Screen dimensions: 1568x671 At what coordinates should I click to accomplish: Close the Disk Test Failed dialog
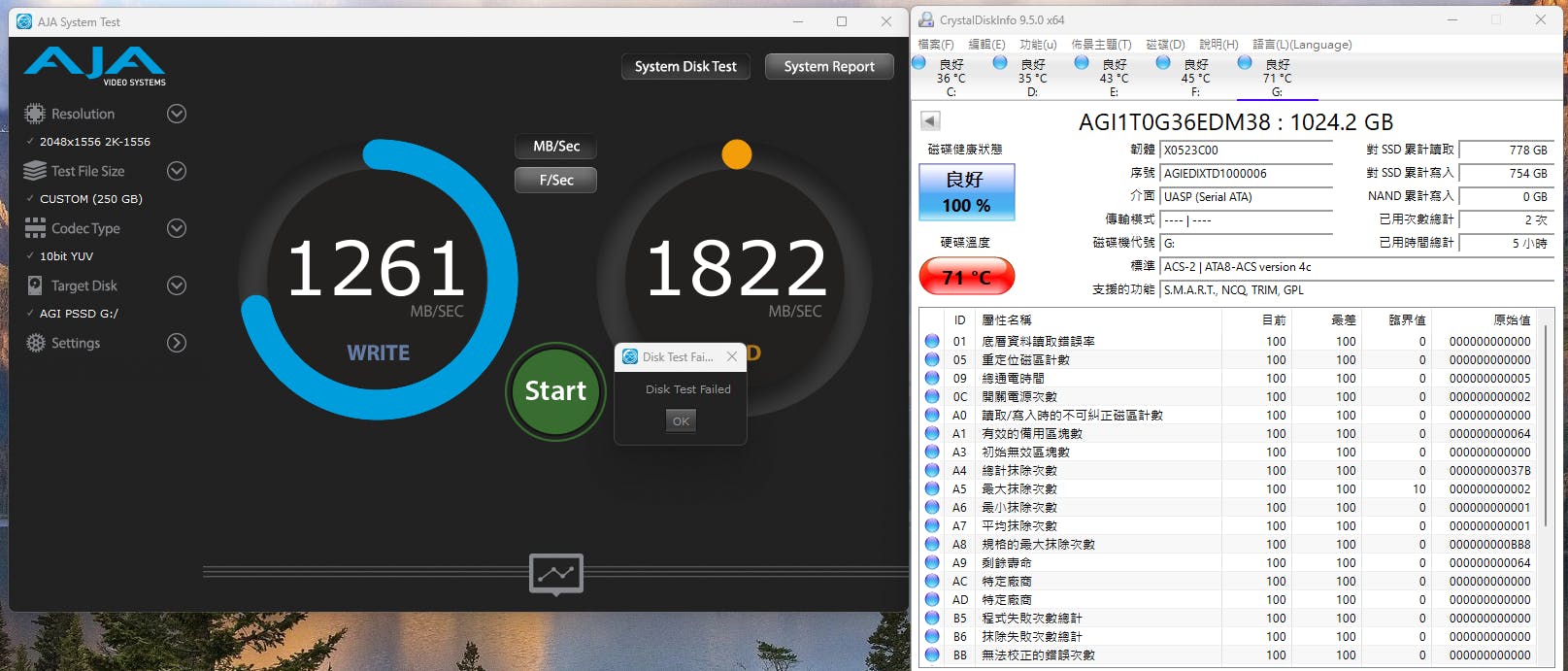(x=732, y=356)
